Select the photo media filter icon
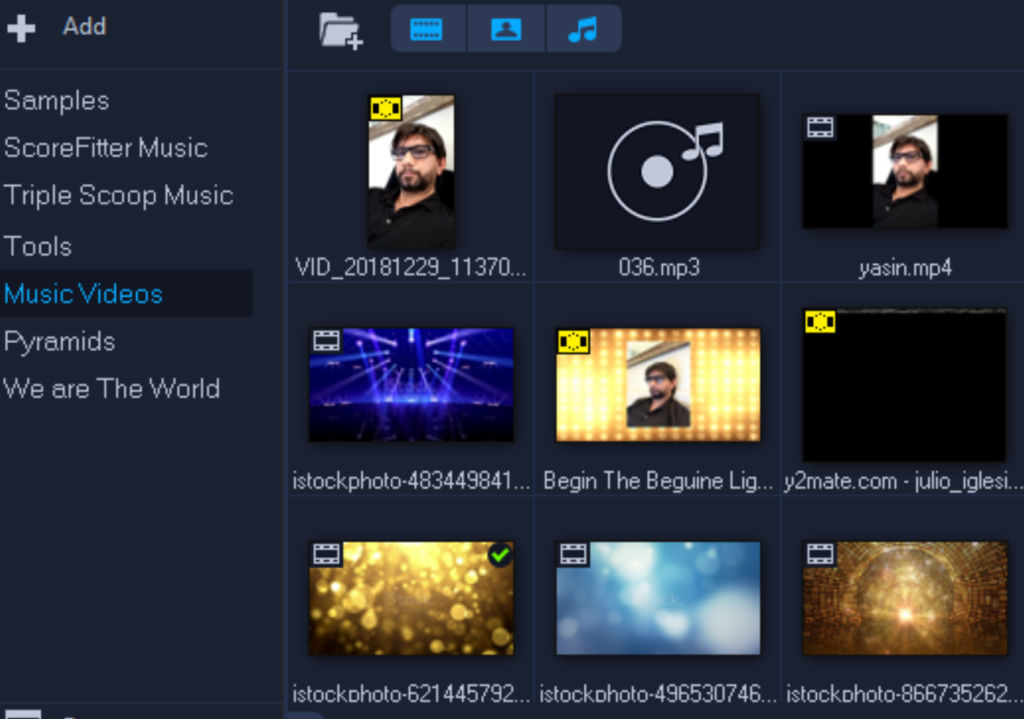The height and width of the screenshot is (719, 1024). tap(506, 28)
